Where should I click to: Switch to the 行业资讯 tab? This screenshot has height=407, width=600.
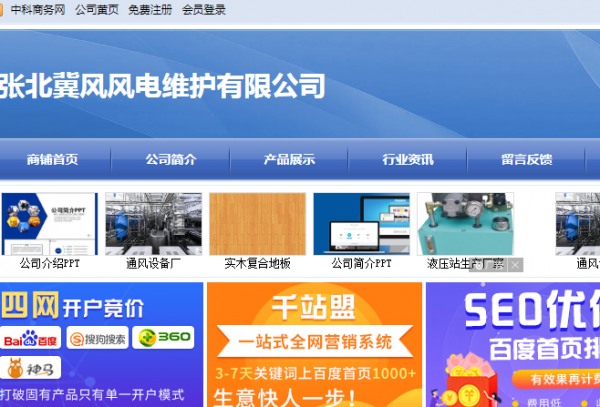pyautogui.click(x=408, y=159)
